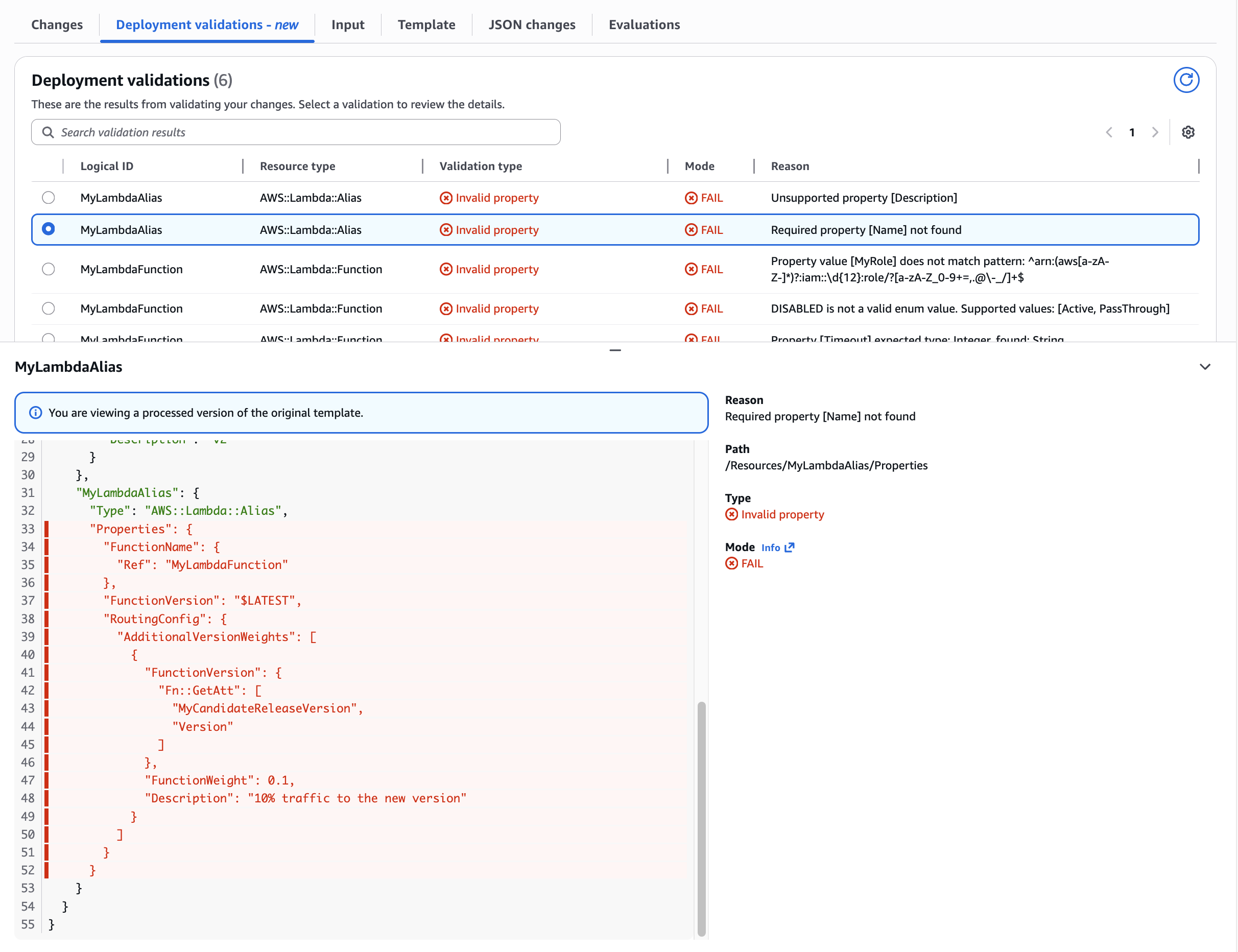Click Invalid property icon in details Type
The height and width of the screenshot is (952, 1238).
(731, 514)
